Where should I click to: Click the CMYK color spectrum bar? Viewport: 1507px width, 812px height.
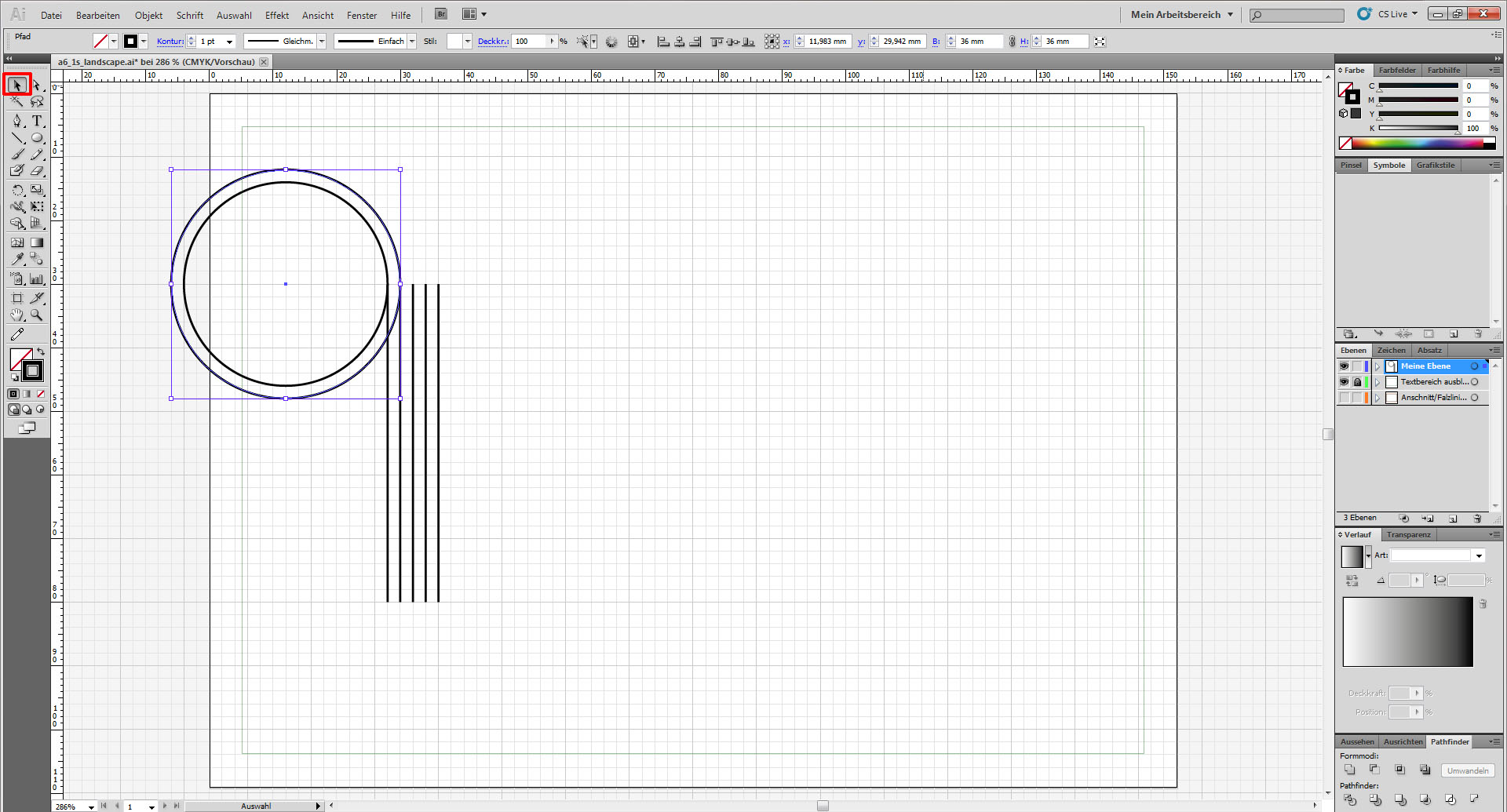point(1419,143)
